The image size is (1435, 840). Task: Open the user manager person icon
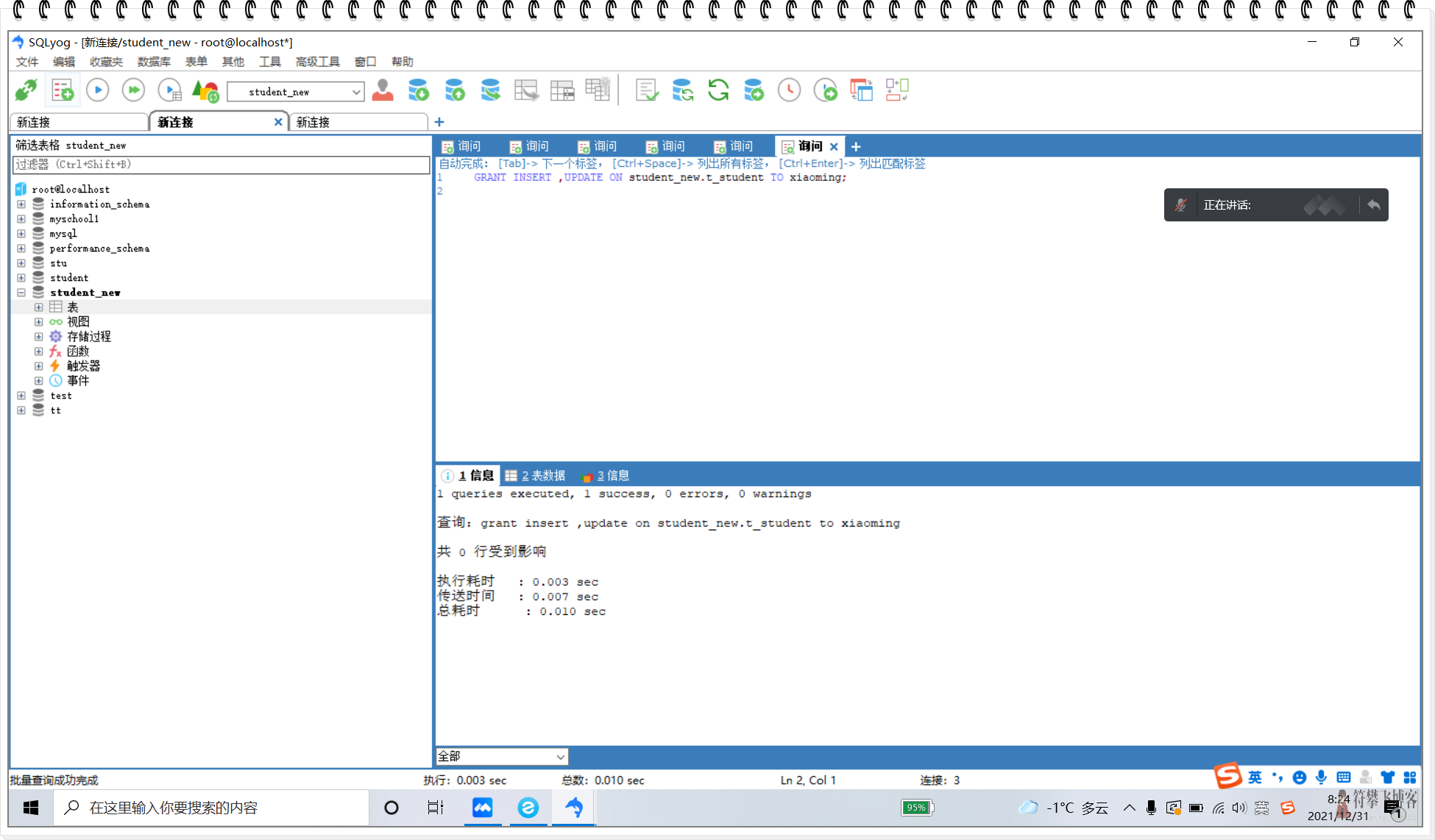[x=383, y=90]
